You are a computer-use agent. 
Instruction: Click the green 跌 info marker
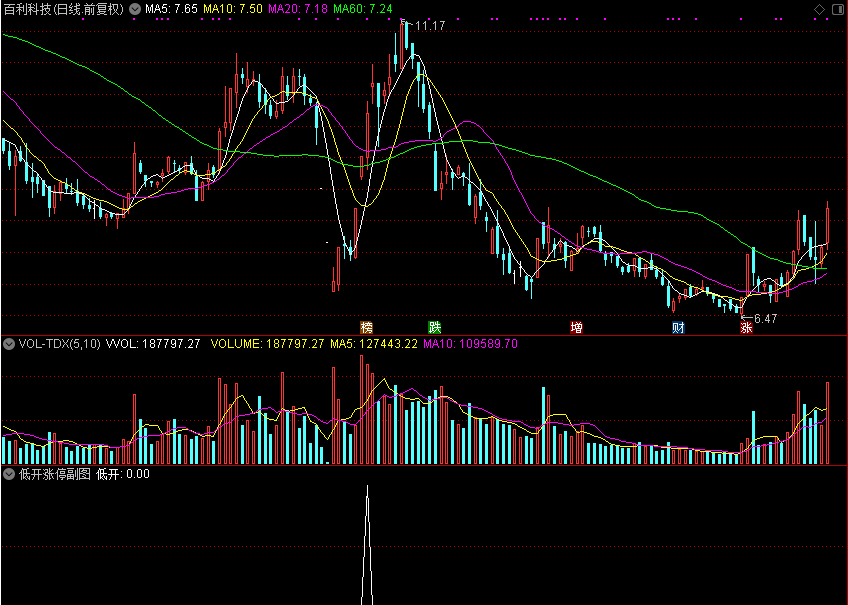click(434, 328)
